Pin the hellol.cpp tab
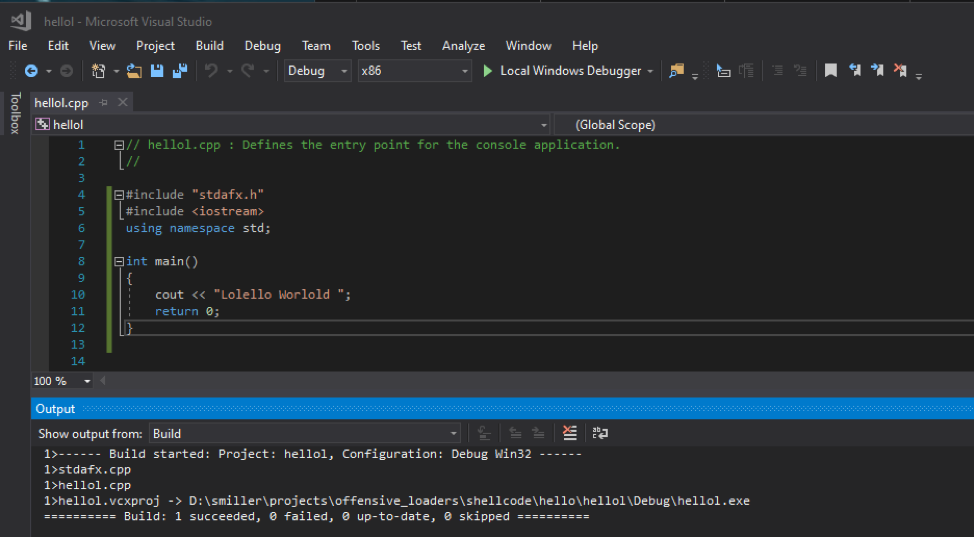Viewport: 974px width, 537px height. coord(104,103)
